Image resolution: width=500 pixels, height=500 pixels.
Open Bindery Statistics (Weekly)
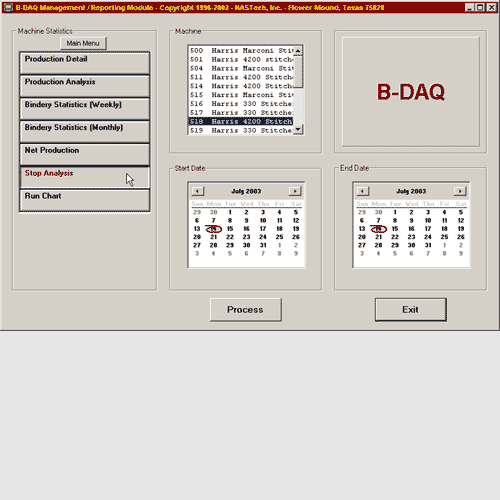tap(85, 109)
